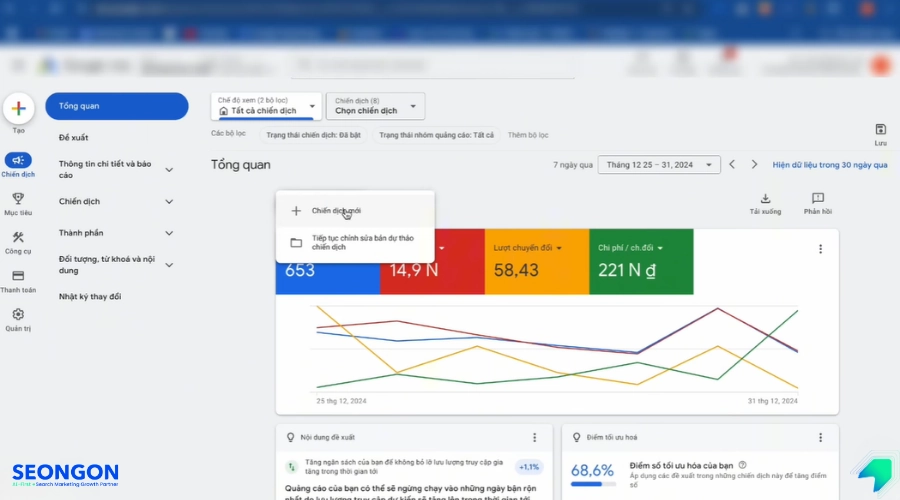
Task: Click the Tạo plus create button
Action: (x=18, y=108)
